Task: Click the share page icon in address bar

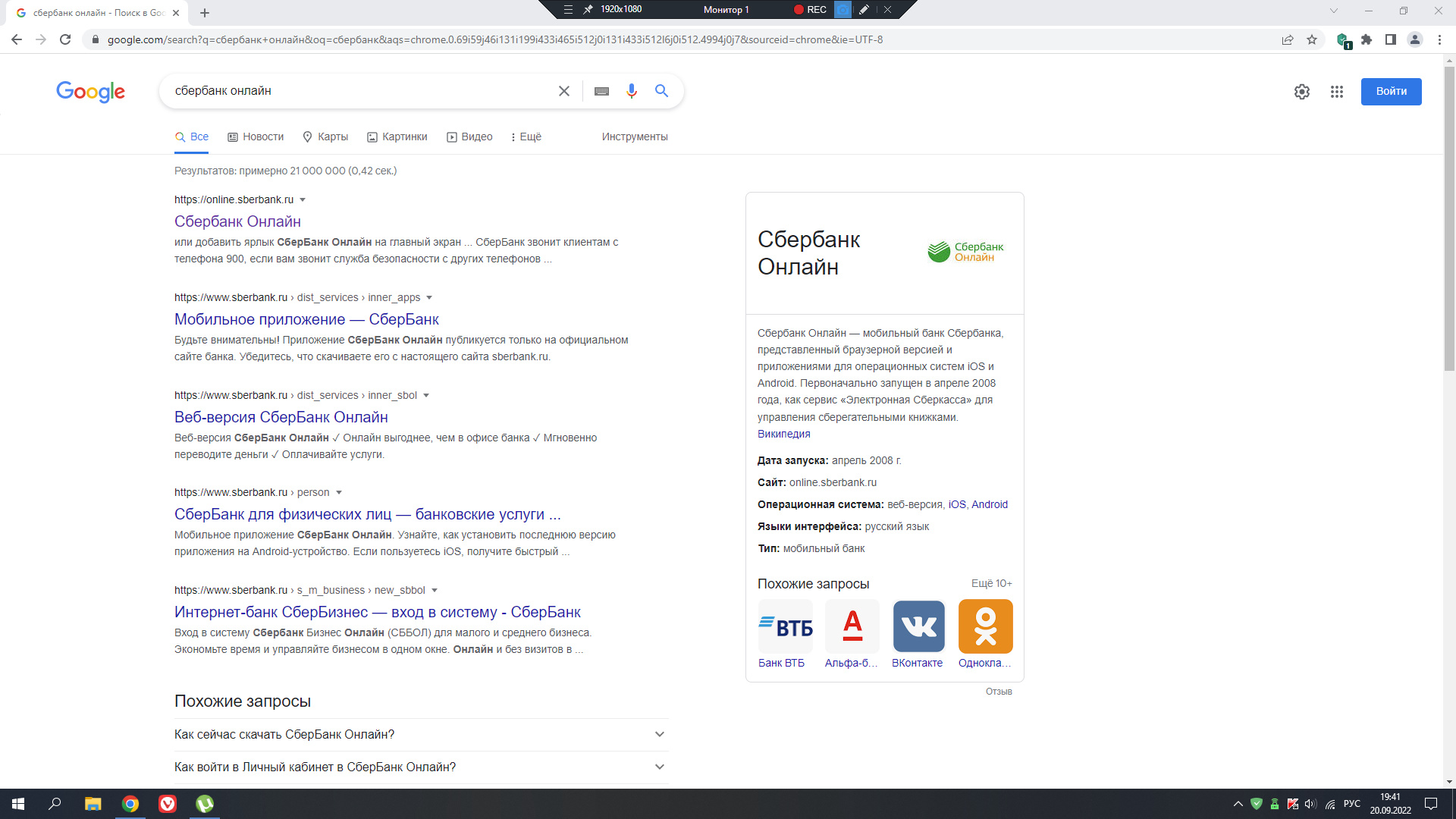Action: pos(1288,39)
